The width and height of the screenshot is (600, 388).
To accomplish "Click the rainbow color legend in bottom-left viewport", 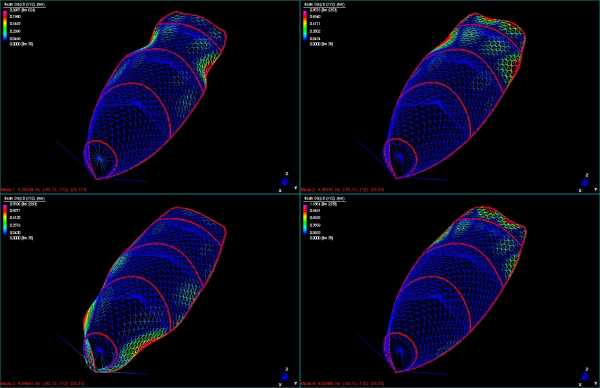I will (x=5, y=219).
